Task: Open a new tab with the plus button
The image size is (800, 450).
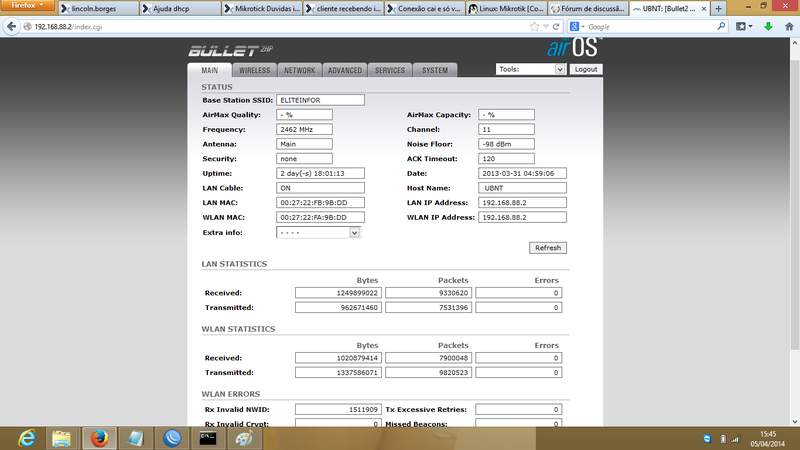Action: pos(718,9)
